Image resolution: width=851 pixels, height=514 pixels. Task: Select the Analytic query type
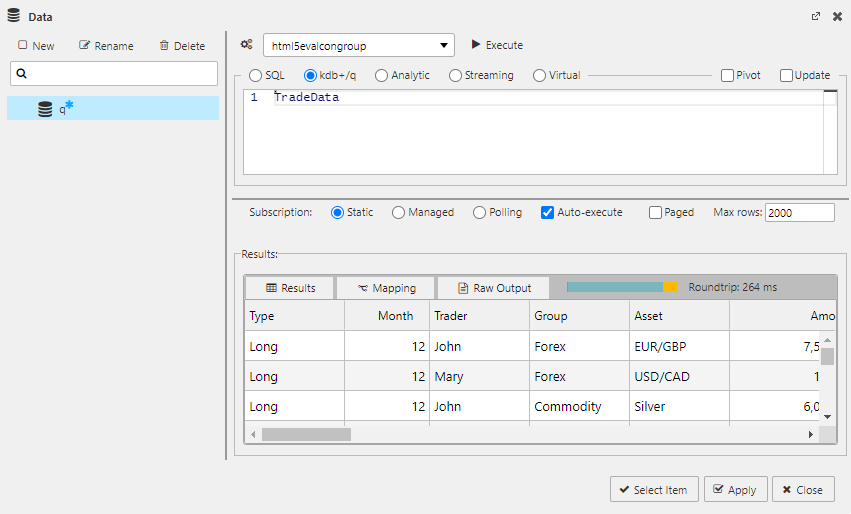tap(381, 75)
